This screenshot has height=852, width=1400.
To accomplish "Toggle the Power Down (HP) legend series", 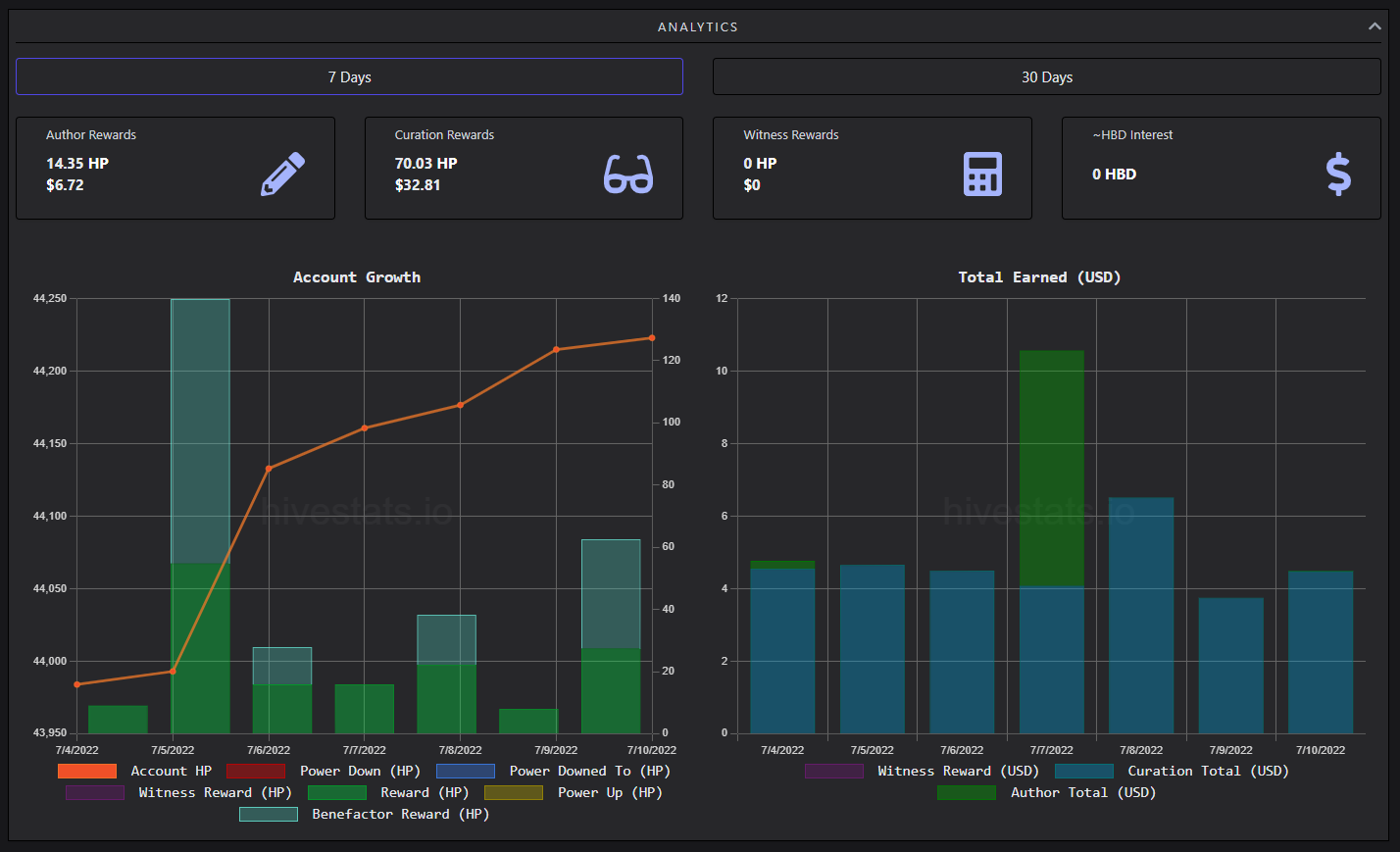I will click(324, 772).
